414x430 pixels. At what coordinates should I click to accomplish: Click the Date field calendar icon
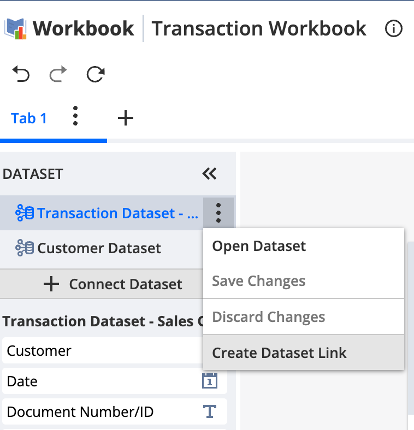210,381
